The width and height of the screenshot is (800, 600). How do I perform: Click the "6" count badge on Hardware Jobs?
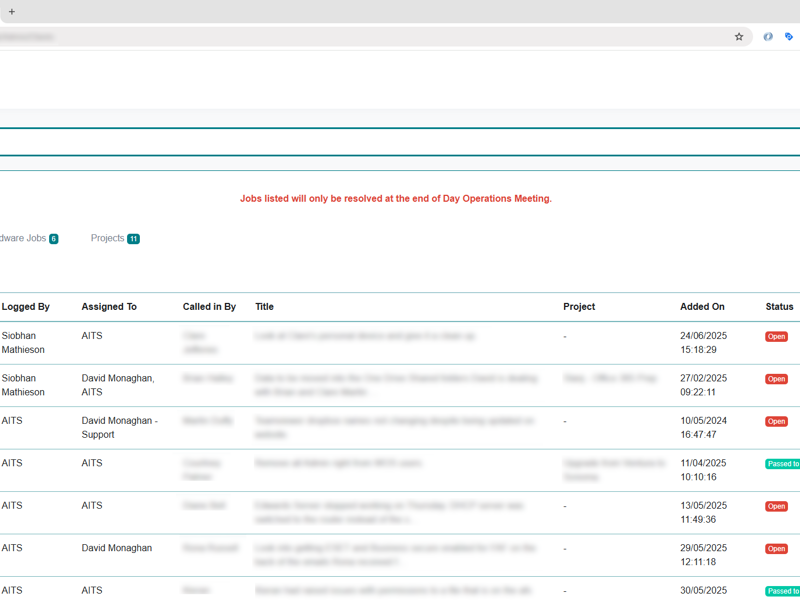pyautogui.click(x=53, y=239)
